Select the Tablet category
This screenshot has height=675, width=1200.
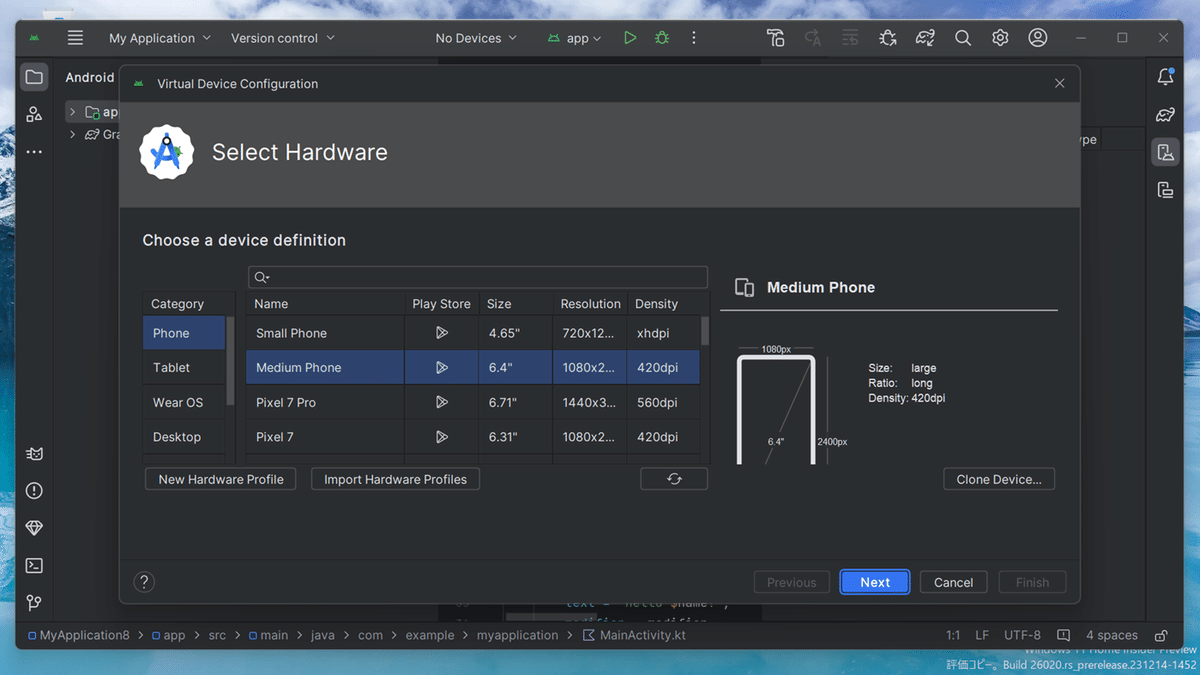184,368
